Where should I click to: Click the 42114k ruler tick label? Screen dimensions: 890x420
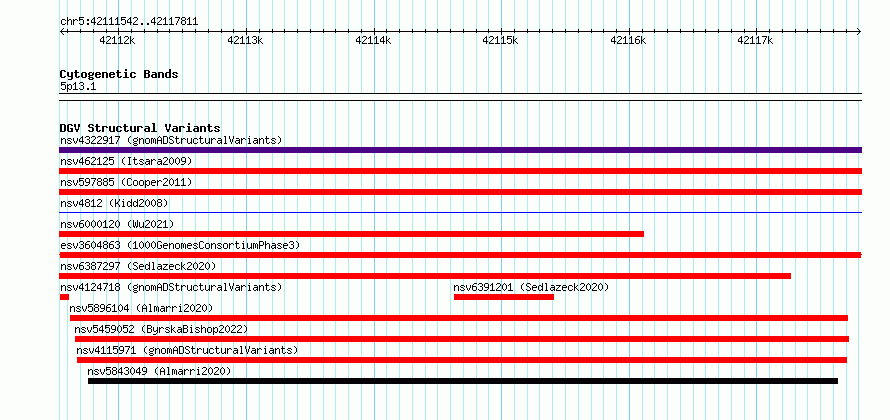(x=373, y=40)
